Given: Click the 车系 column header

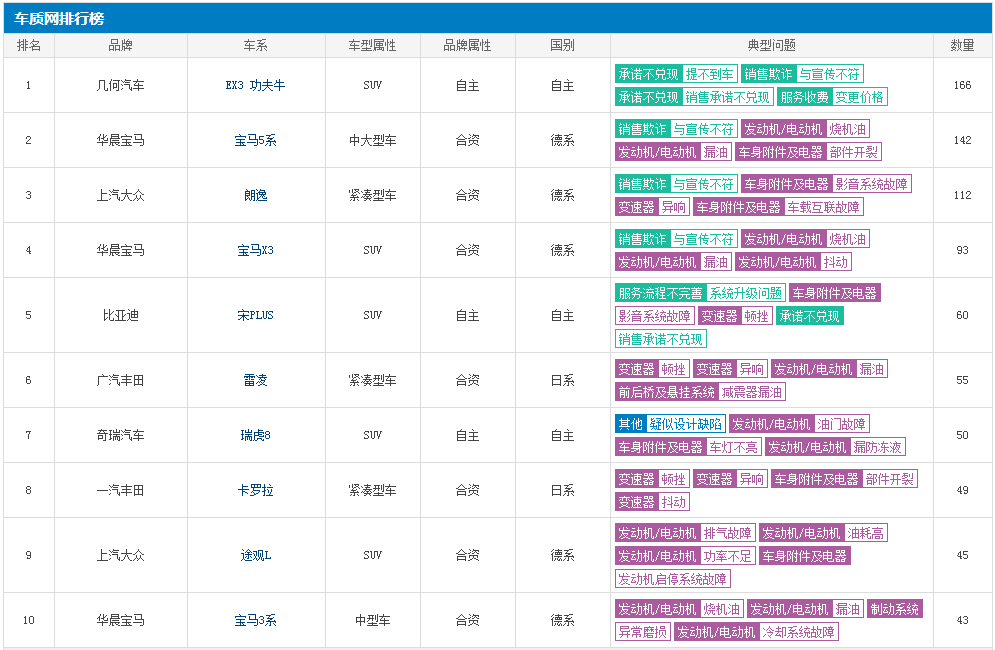Looking at the screenshot, I should [x=256, y=45].
